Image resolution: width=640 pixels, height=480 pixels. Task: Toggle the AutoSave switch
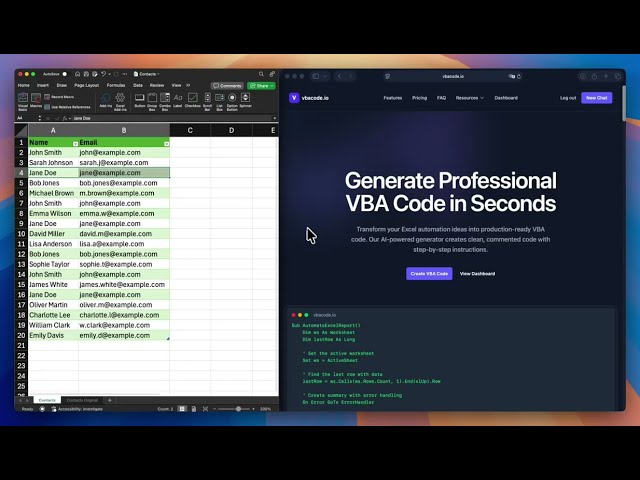(64, 74)
